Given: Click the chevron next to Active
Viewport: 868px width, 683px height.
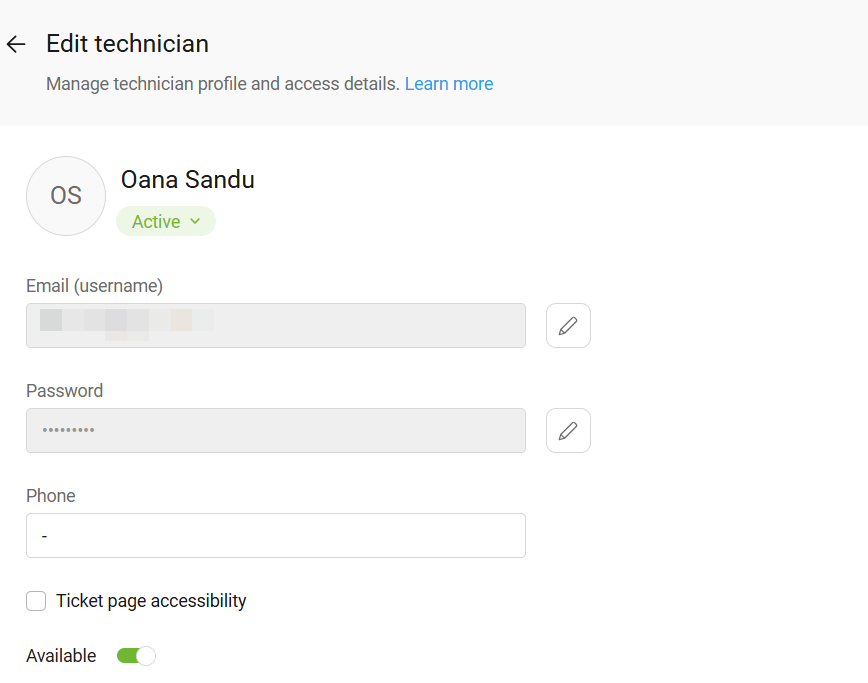Looking at the screenshot, I should point(195,221).
